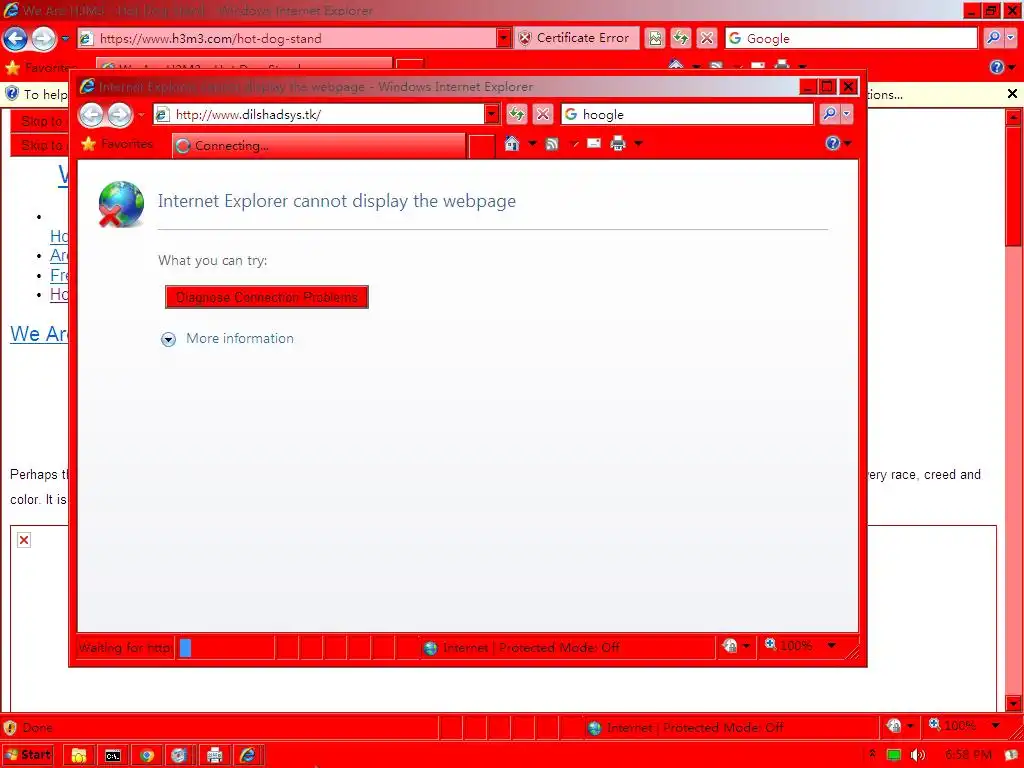The width and height of the screenshot is (1024, 768).
Task: Show hidden tray icons arrow
Action: (x=872, y=754)
